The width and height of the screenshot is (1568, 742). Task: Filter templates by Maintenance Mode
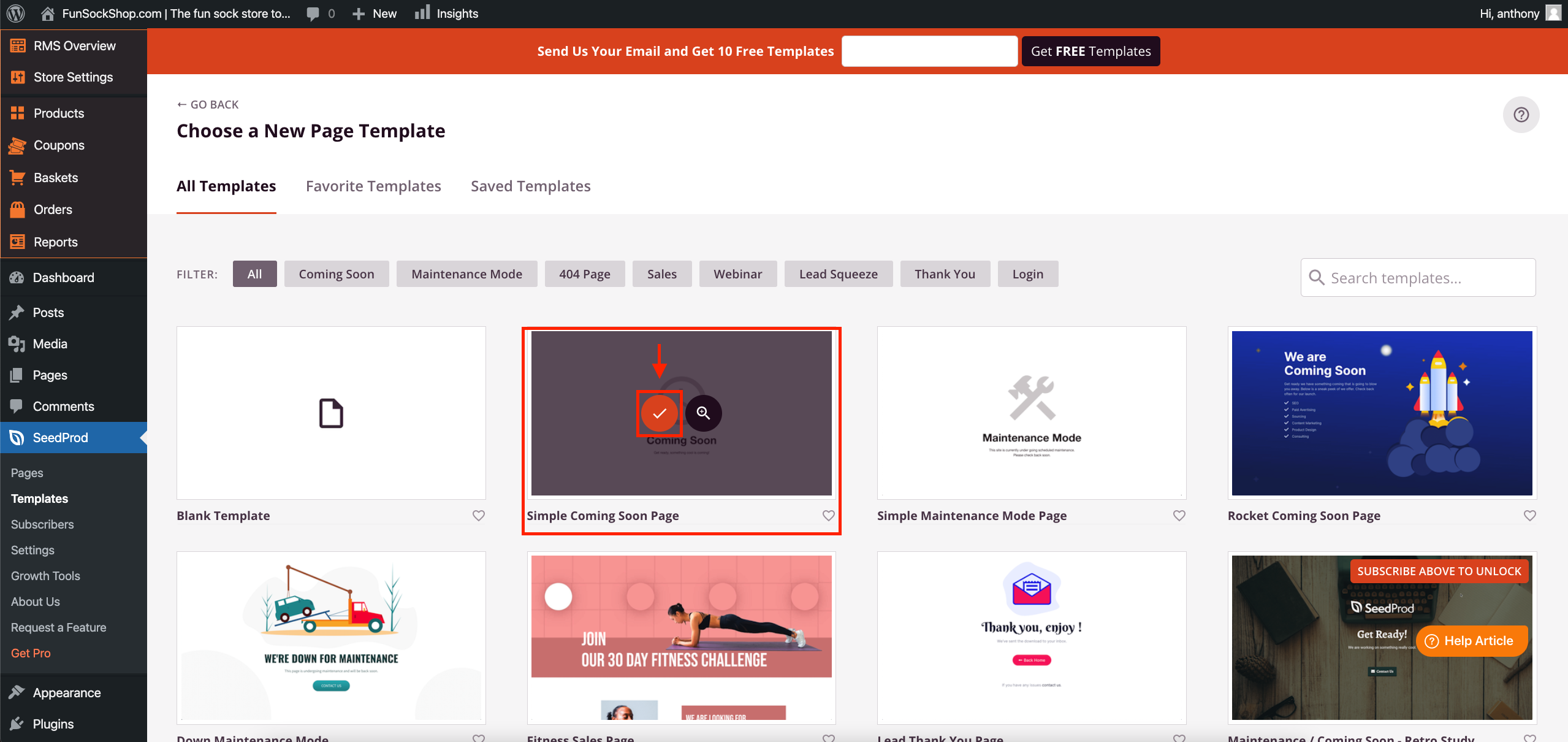coord(466,274)
